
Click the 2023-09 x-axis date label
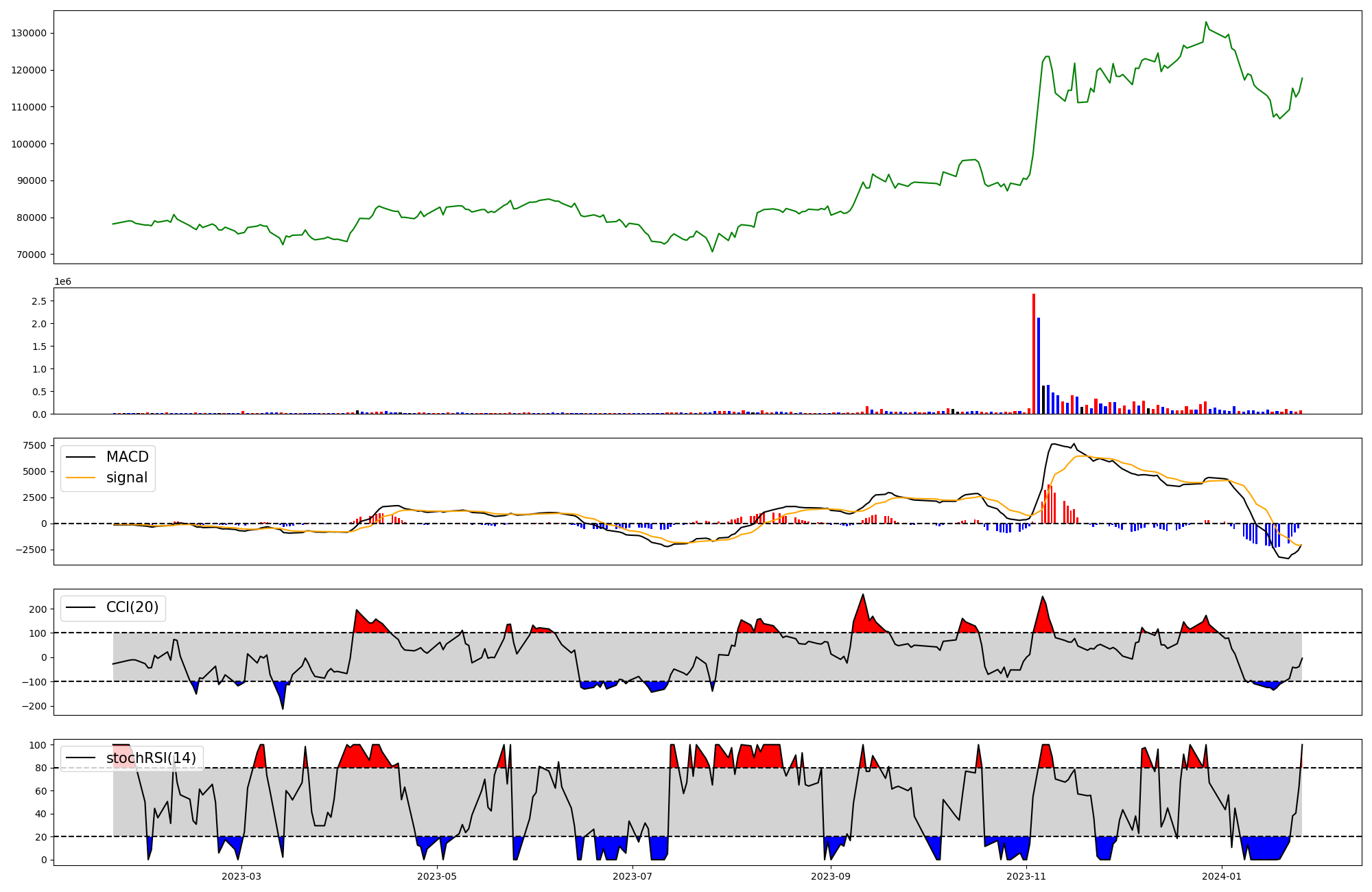point(831,876)
